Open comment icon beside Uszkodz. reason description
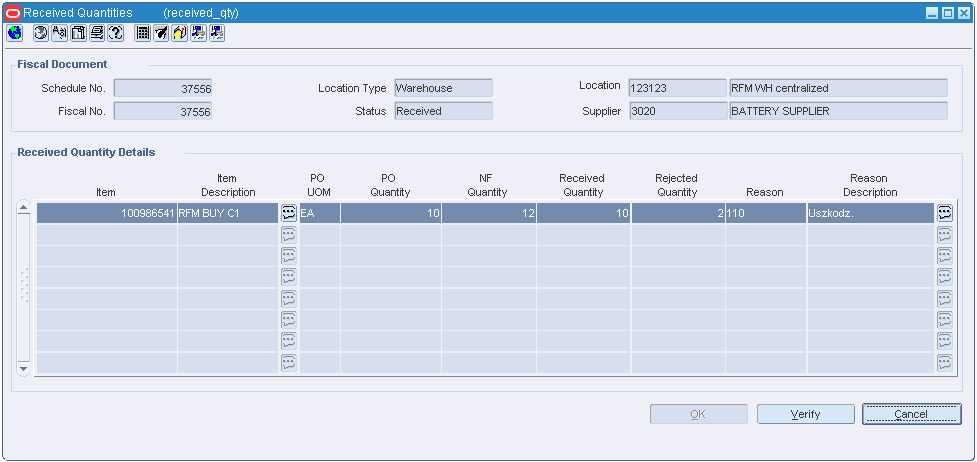 [x=945, y=213]
